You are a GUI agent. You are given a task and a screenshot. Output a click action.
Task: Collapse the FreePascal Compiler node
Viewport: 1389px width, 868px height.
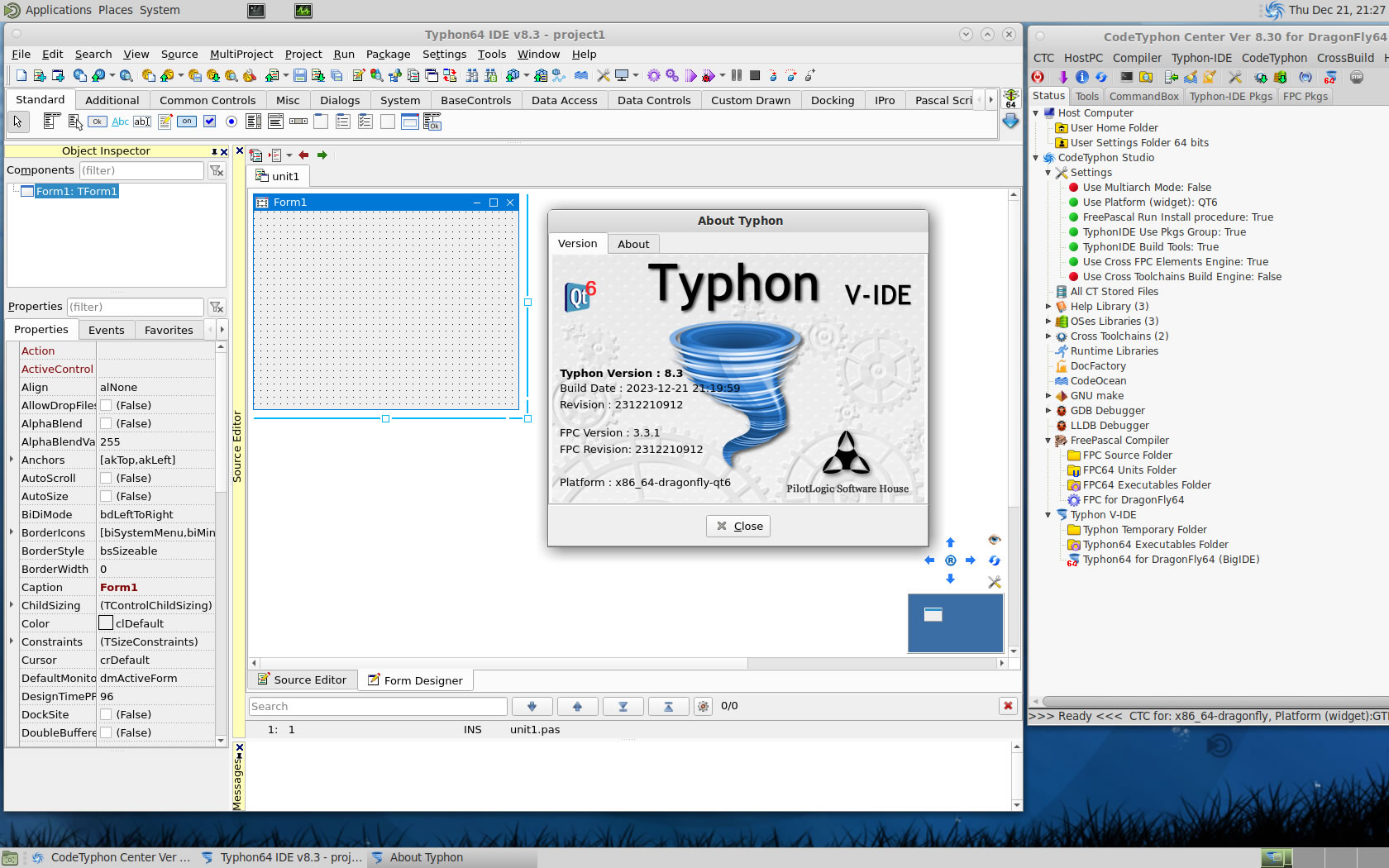(x=1048, y=440)
